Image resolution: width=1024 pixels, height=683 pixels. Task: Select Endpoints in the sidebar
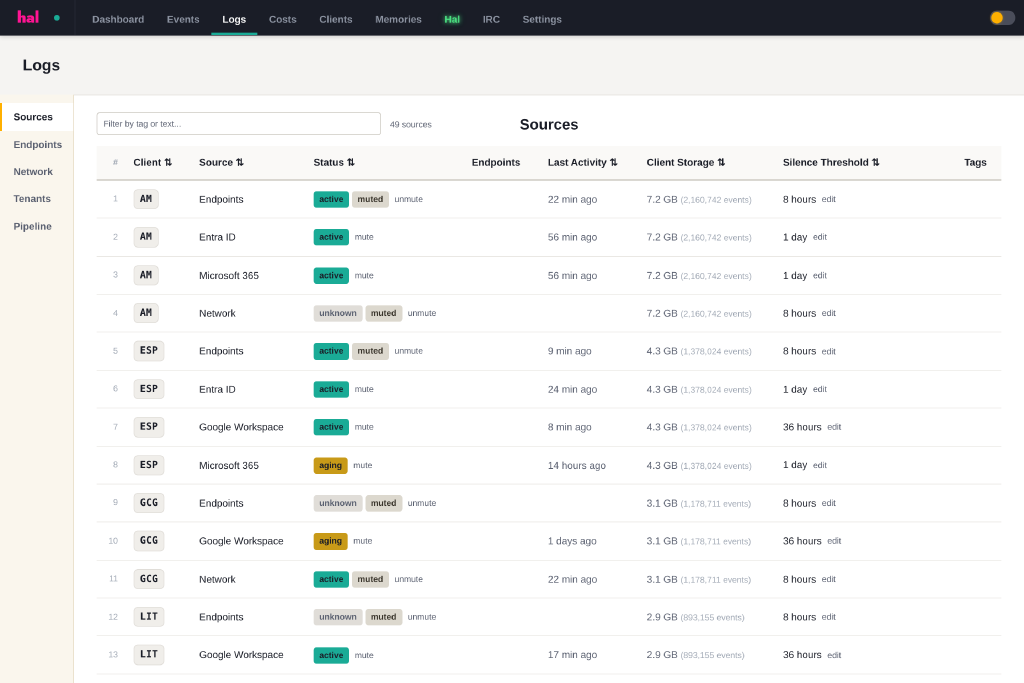(x=38, y=144)
